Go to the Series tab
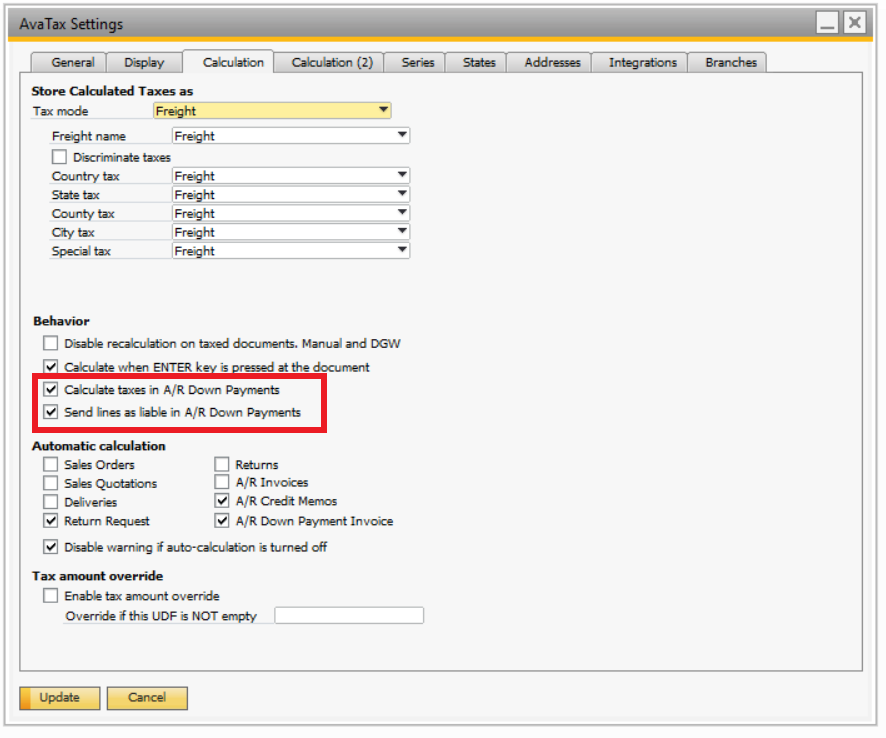 tap(415, 63)
